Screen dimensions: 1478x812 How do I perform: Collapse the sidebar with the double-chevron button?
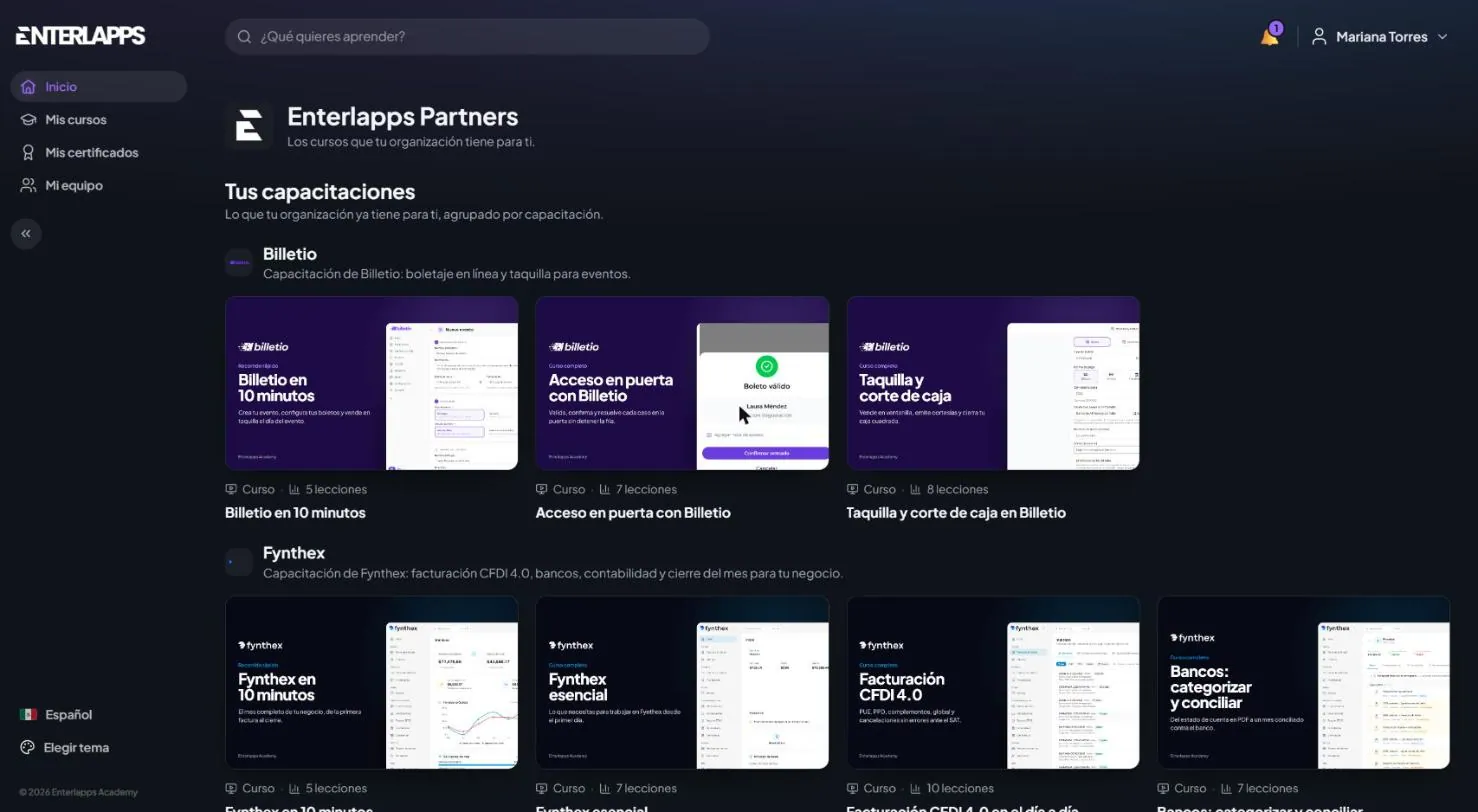coord(26,234)
